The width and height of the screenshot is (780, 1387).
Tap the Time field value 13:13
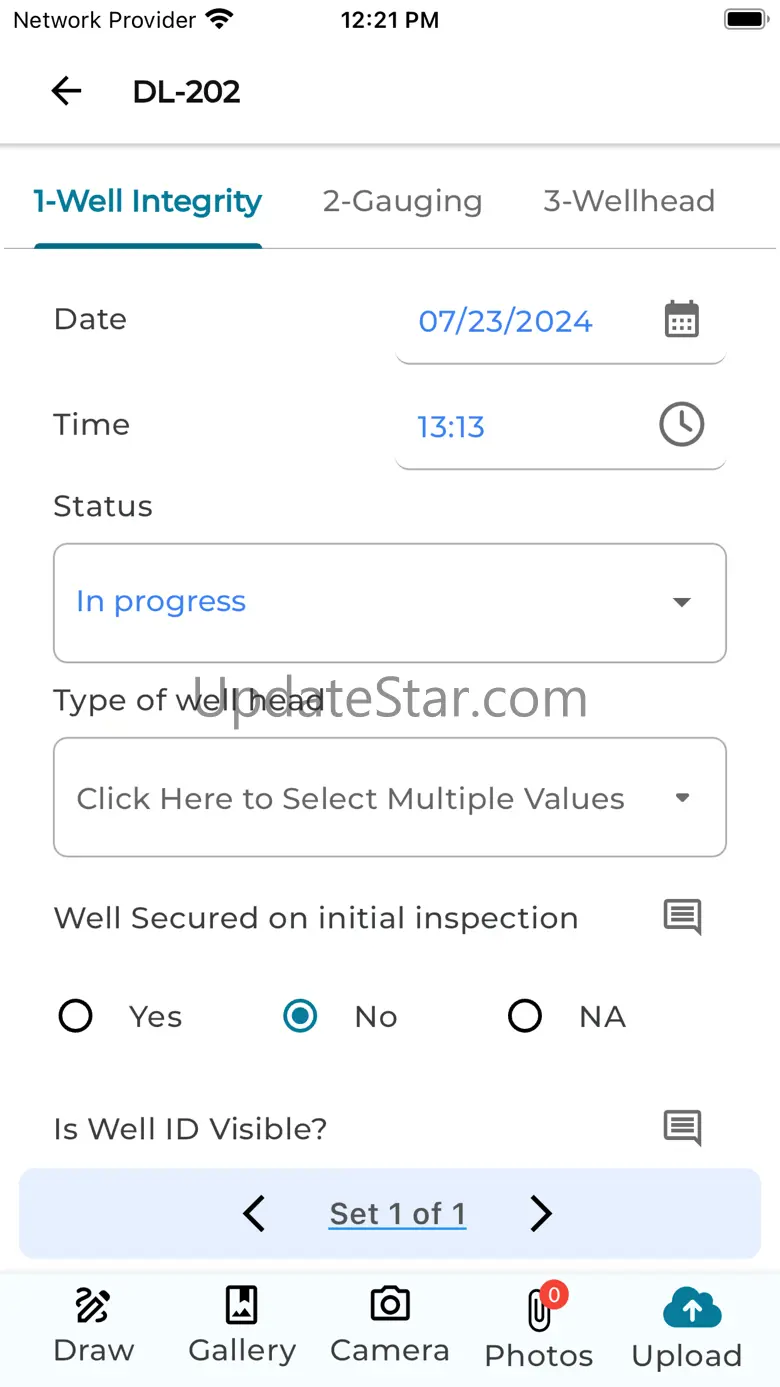point(451,427)
